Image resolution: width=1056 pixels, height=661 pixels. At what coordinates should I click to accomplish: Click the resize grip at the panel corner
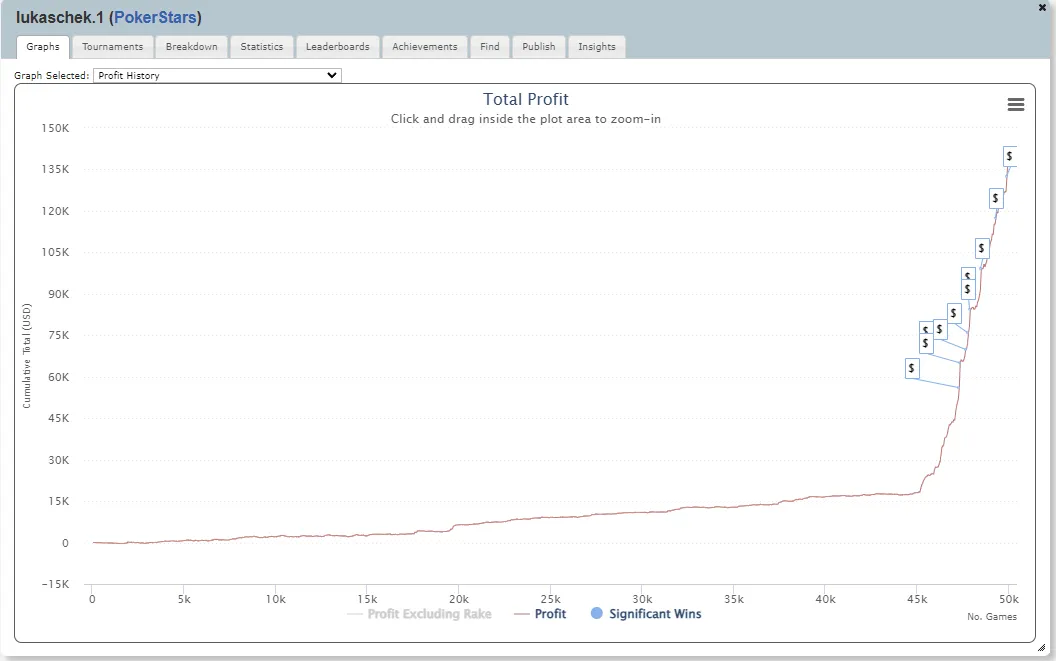[1041, 648]
